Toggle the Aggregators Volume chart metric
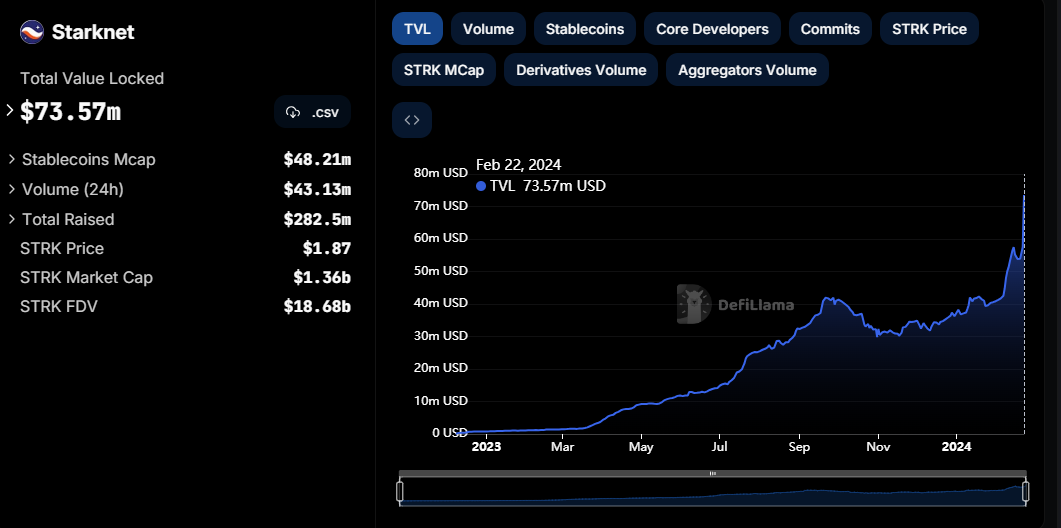Screen dimensions: 1061x528 point(747,70)
